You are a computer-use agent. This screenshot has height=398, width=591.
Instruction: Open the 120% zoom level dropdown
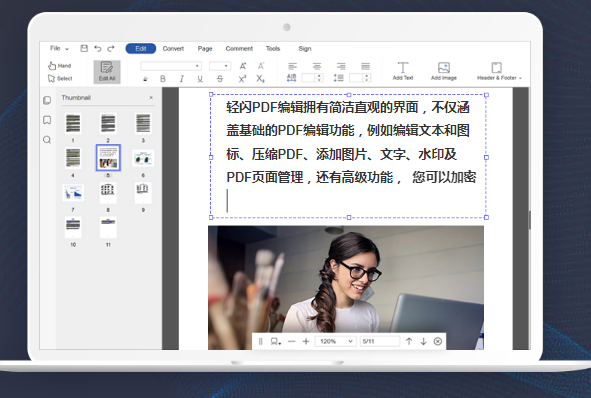pos(335,341)
